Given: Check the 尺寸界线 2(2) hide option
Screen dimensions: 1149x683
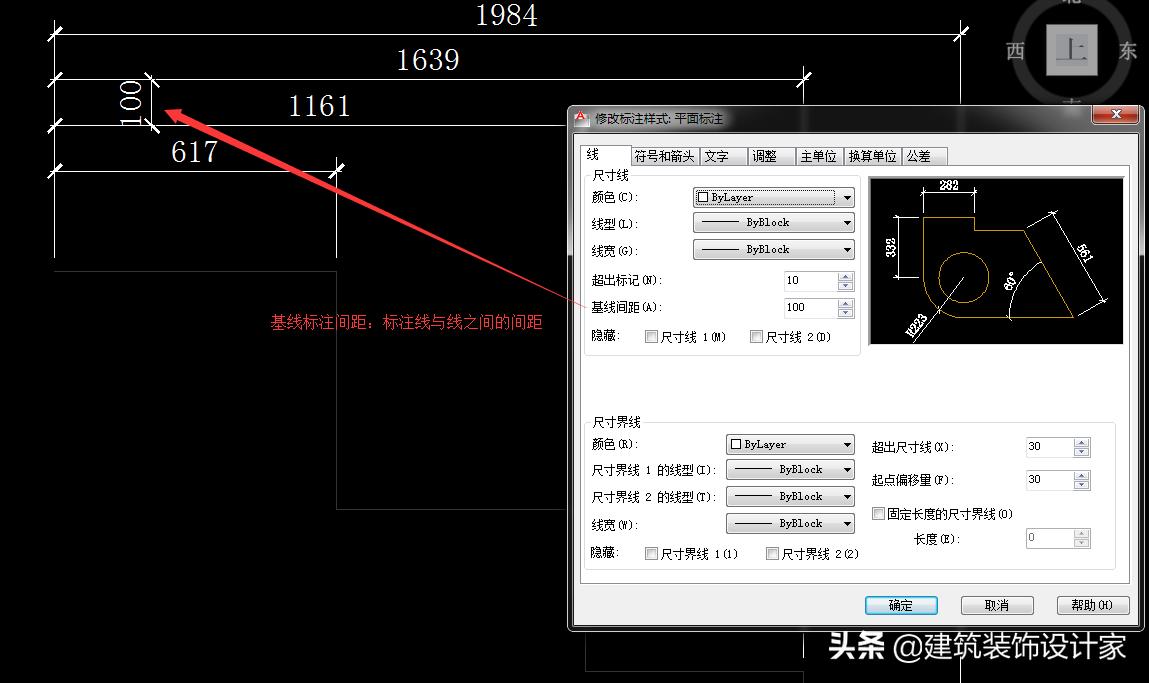Looking at the screenshot, I should (772, 553).
